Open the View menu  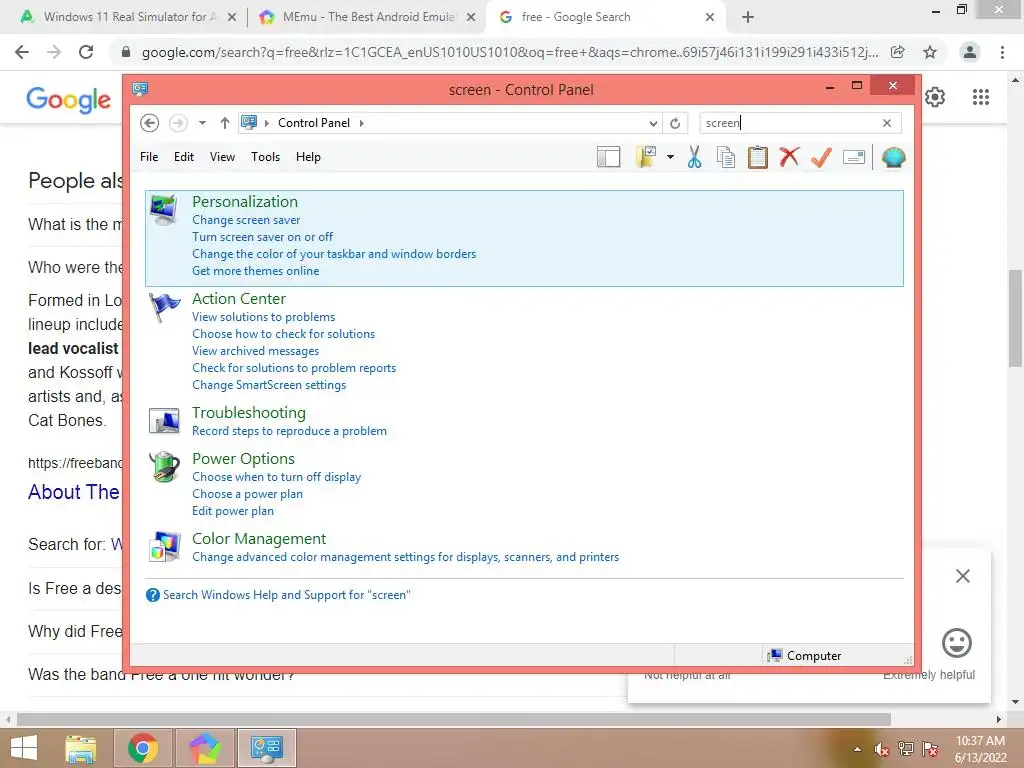pyautogui.click(x=222, y=157)
